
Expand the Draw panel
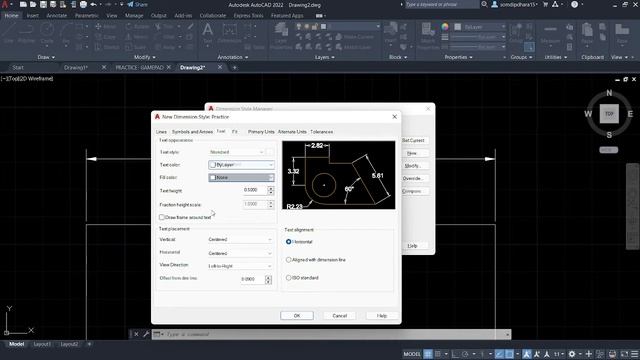click(46, 57)
